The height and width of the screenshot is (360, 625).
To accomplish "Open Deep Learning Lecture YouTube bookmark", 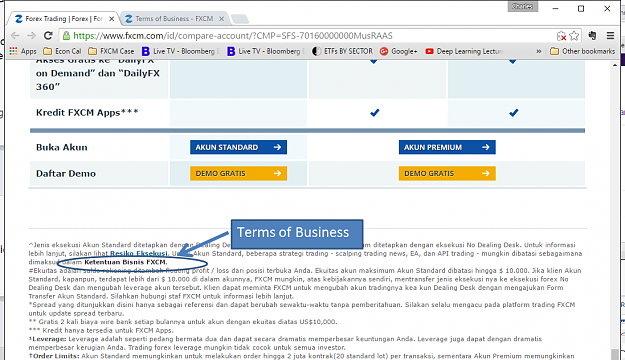I will click(x=464, y=51).
